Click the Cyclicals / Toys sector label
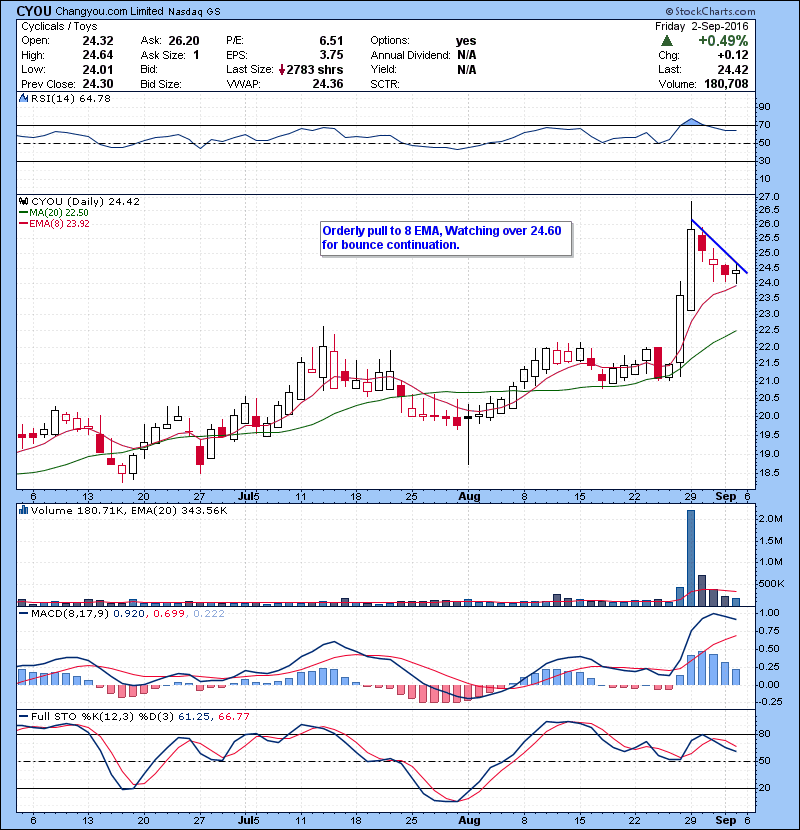 pyautogui.click(x=59, y=26)
